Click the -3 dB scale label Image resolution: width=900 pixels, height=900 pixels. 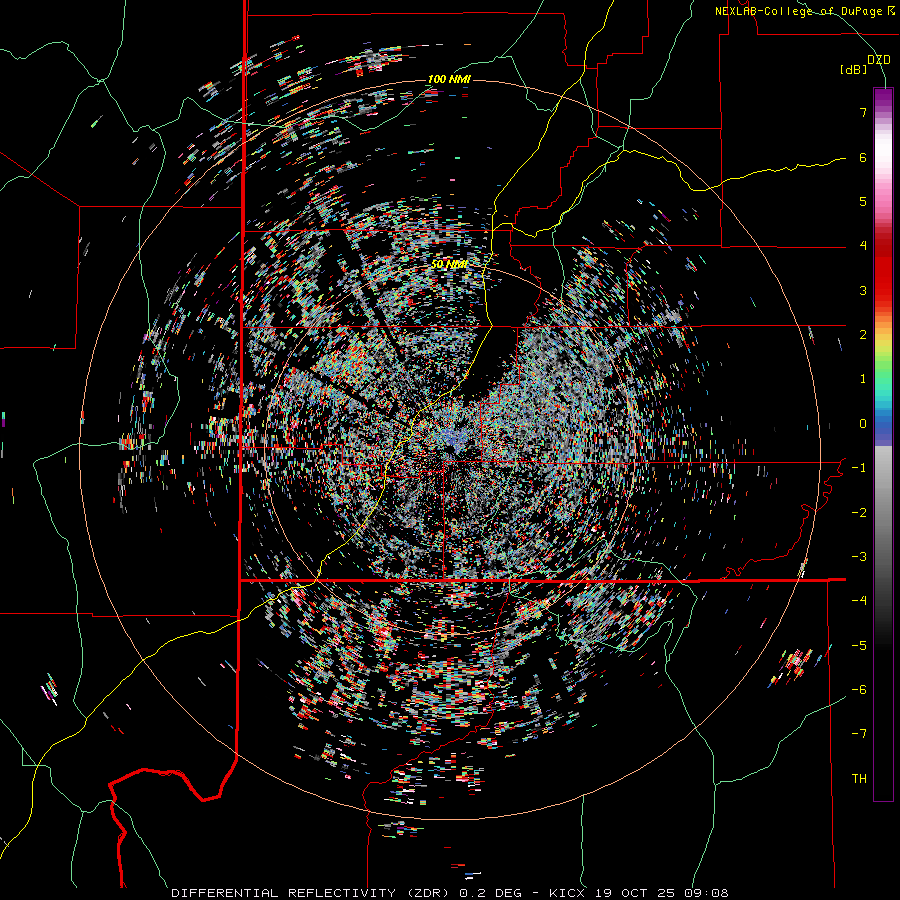859,557
